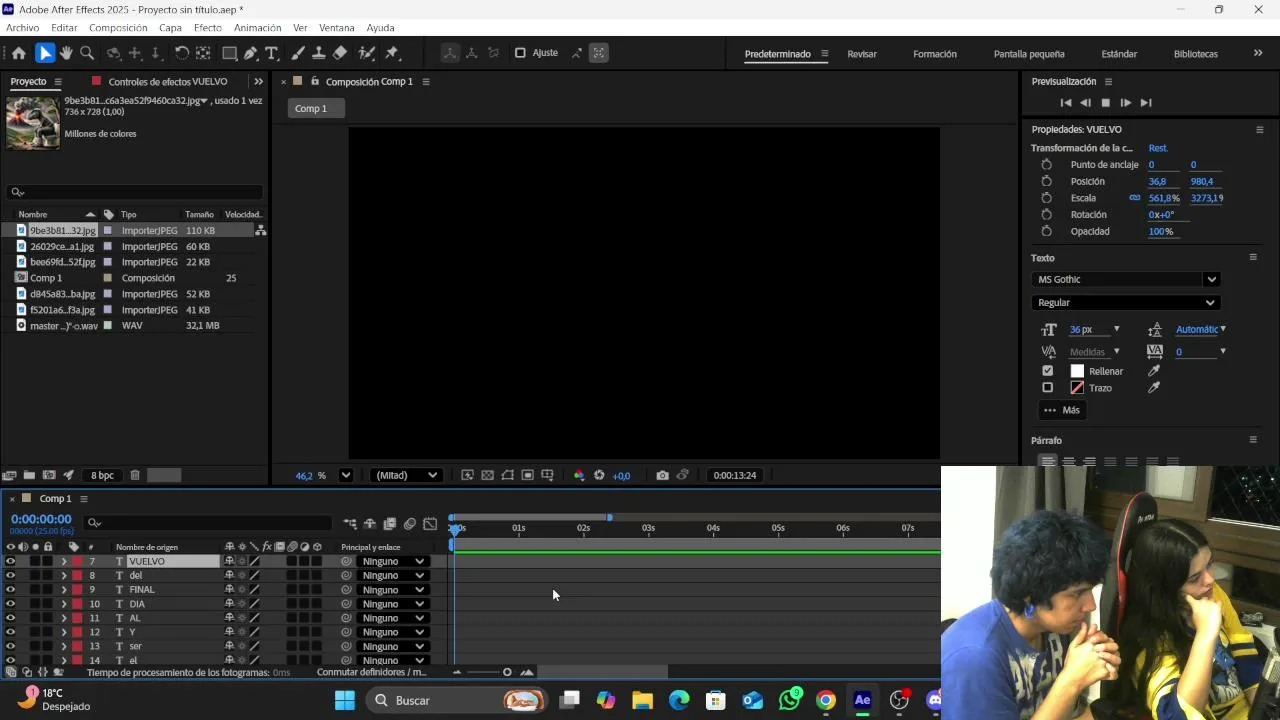Select the Horizontal Type tool
This screenshot has height=720, width=1280.
point(271,53)
